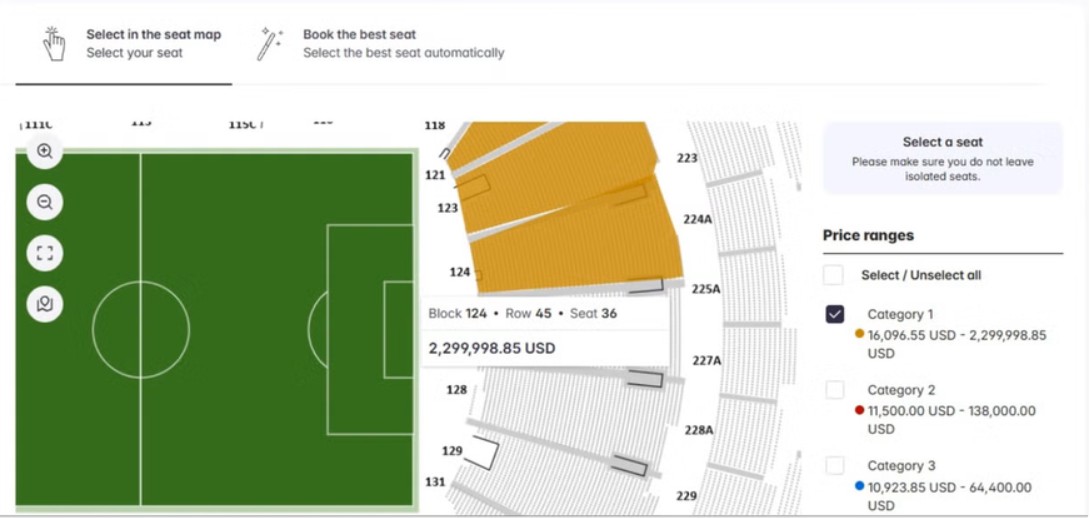Toggle fullscreen view of seat map

point(45,253)
